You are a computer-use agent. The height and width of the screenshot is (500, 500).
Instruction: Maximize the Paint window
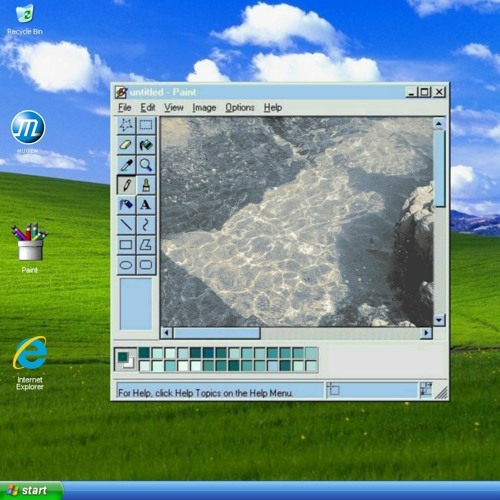pos(425,92)
